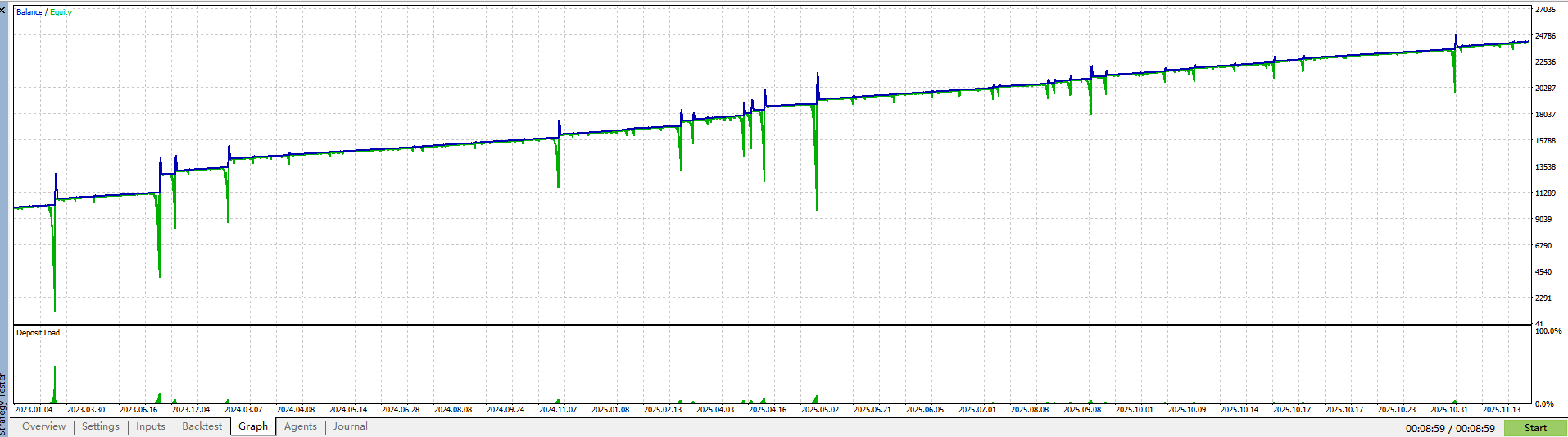
Task: Switch to the Overview tab
Action: point(43,426)
